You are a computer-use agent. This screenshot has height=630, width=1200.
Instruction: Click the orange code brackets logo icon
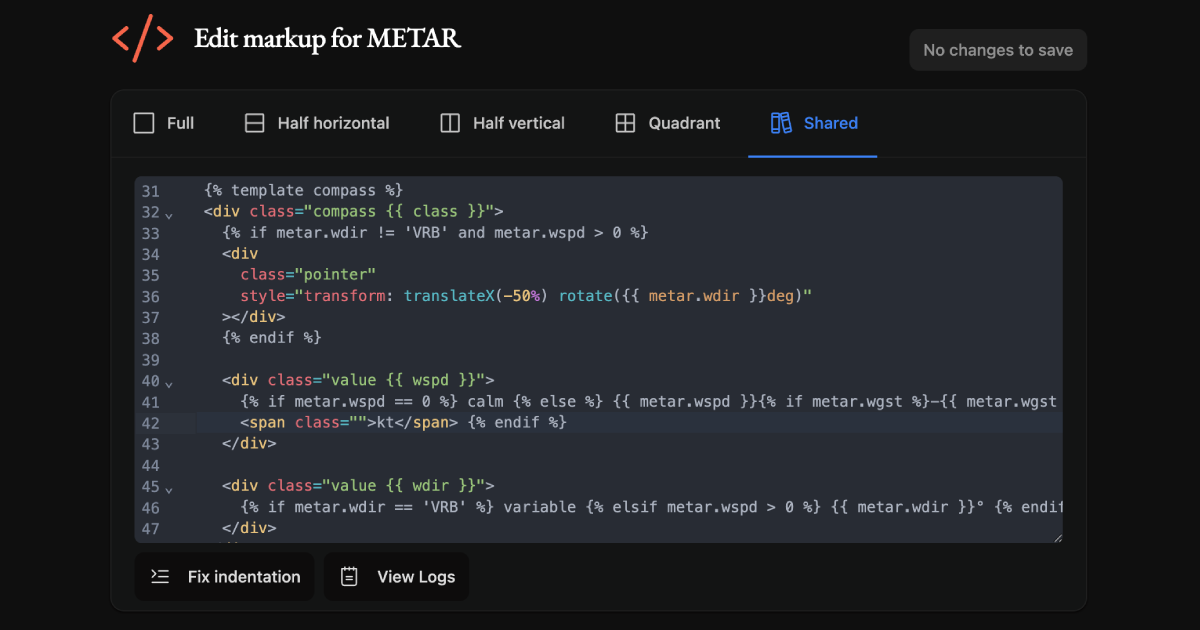(x=142, y=38)
